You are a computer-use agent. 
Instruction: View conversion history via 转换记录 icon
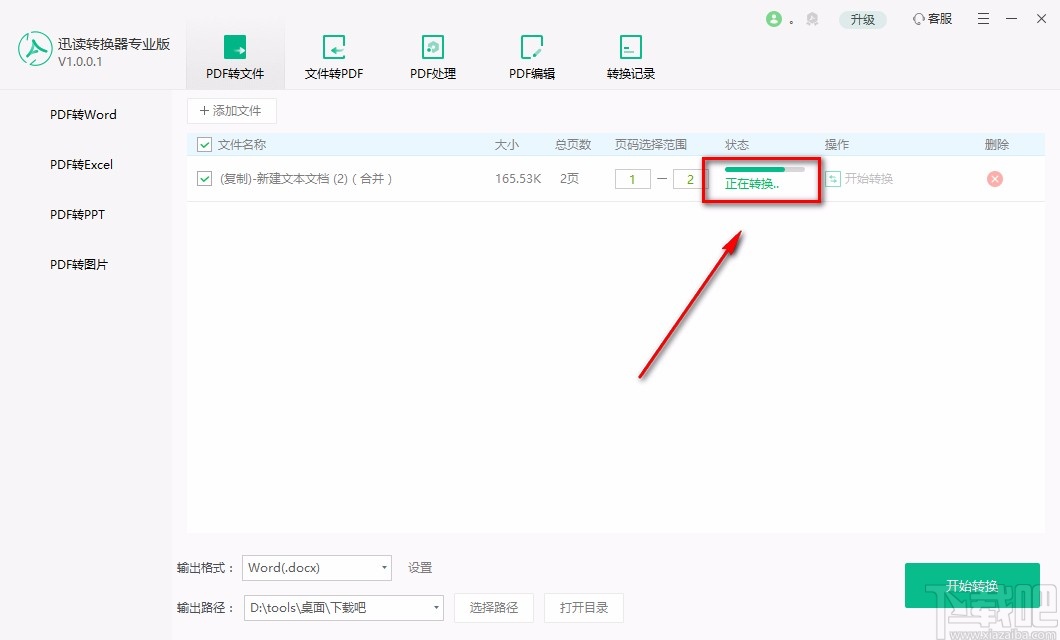click(x=630, y=46)
